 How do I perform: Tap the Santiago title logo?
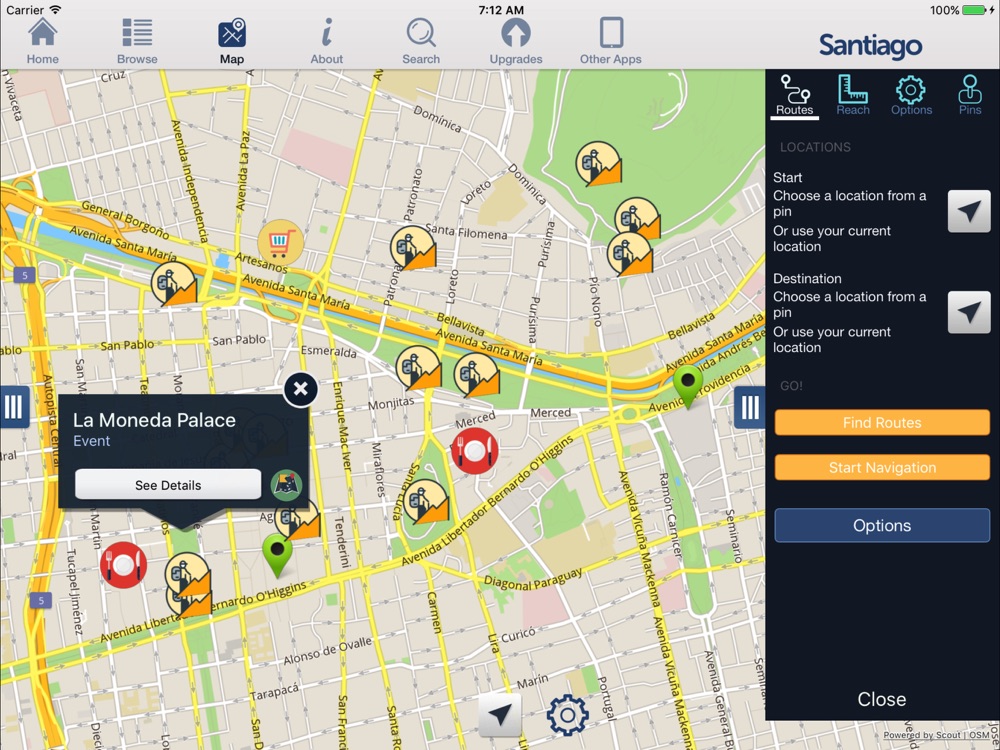(x=871, y=46)
